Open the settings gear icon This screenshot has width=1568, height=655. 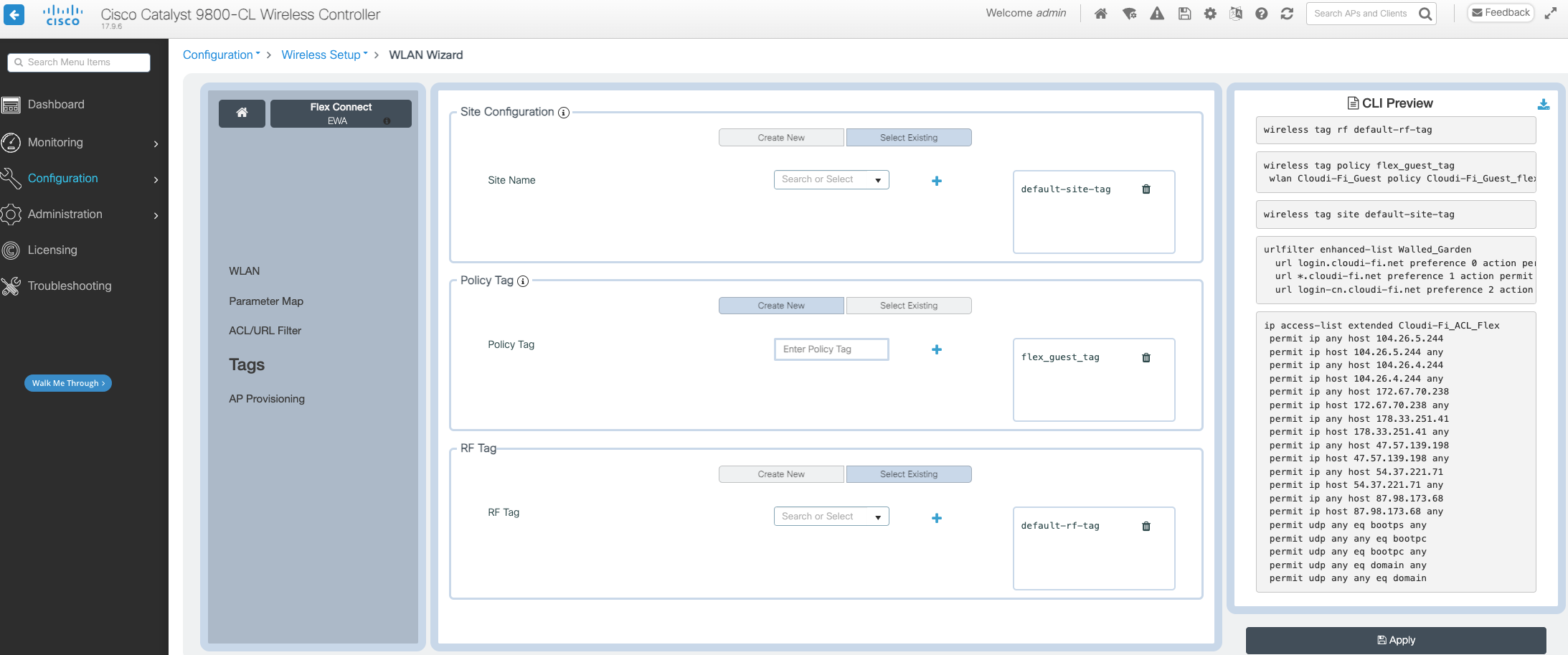(1210, 14)
